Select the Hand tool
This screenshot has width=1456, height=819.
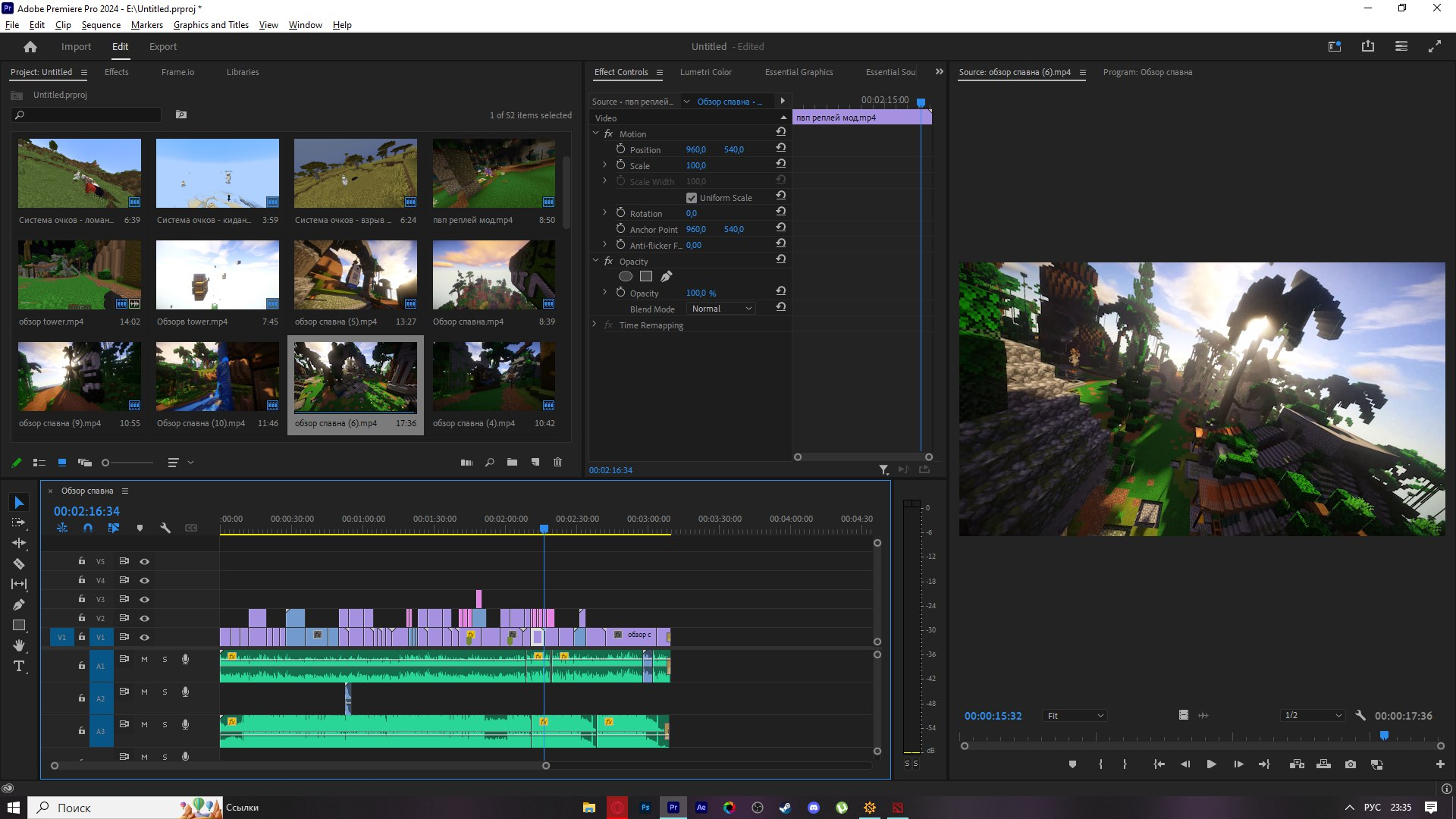[19, 645]
